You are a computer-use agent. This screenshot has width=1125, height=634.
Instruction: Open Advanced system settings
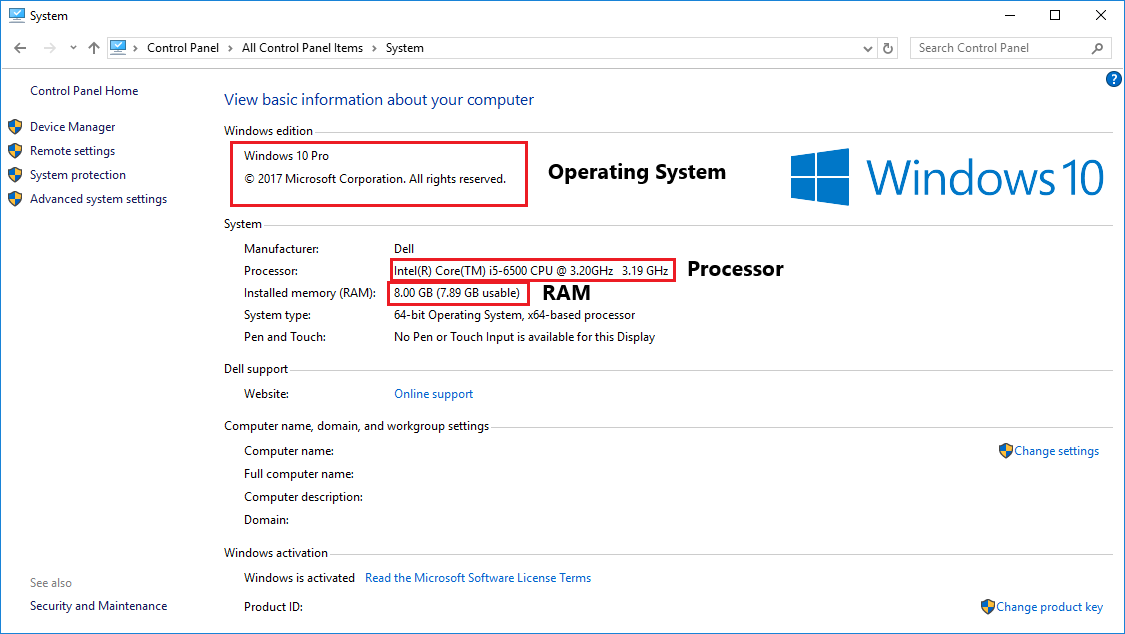pos(98,199)
